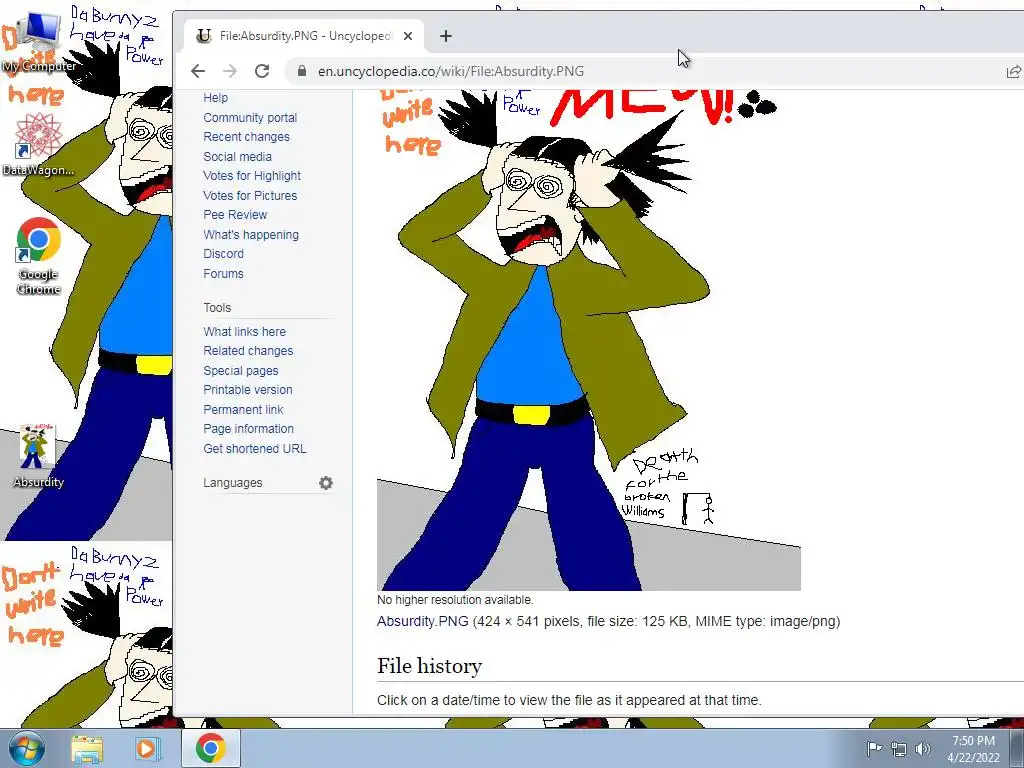This screenshot has height=768, width=1024.
Task: Open Windows Media Player taskbar icon
Action: (x=148, y=748)
